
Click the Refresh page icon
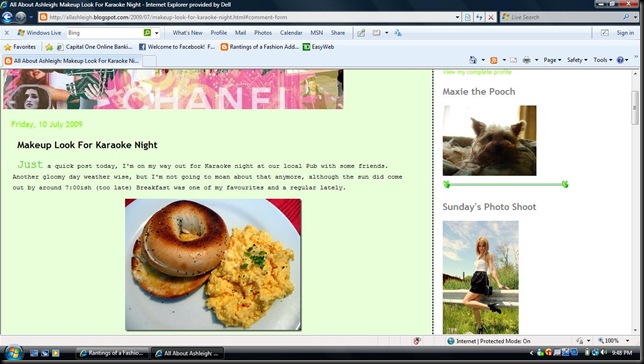coord(479,17)
